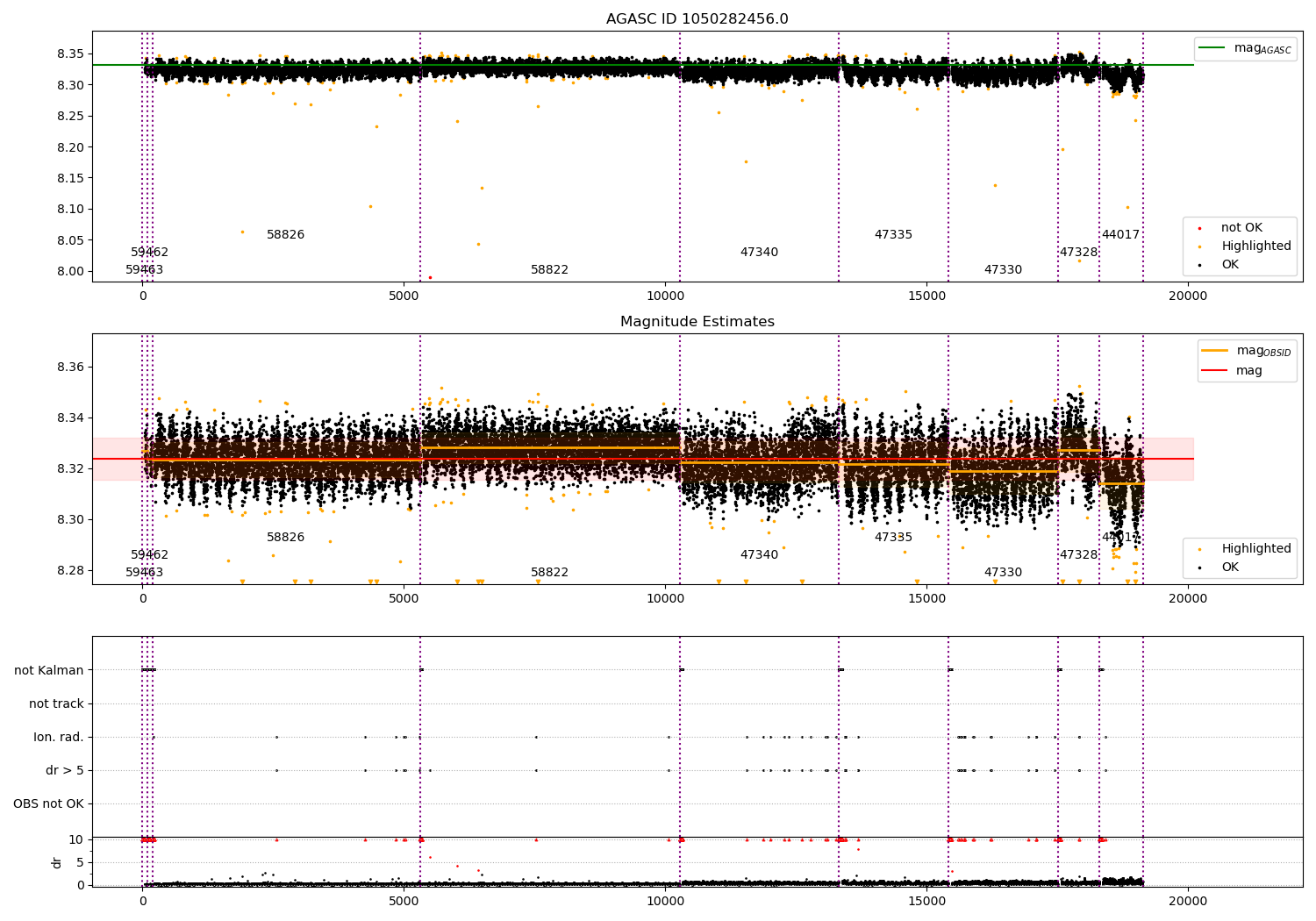Image resolution: width=1316 pixels, height=921 pixels.
Task: Click 'not OK' legend entry in top plot
Action: (x=1241, y=228)
